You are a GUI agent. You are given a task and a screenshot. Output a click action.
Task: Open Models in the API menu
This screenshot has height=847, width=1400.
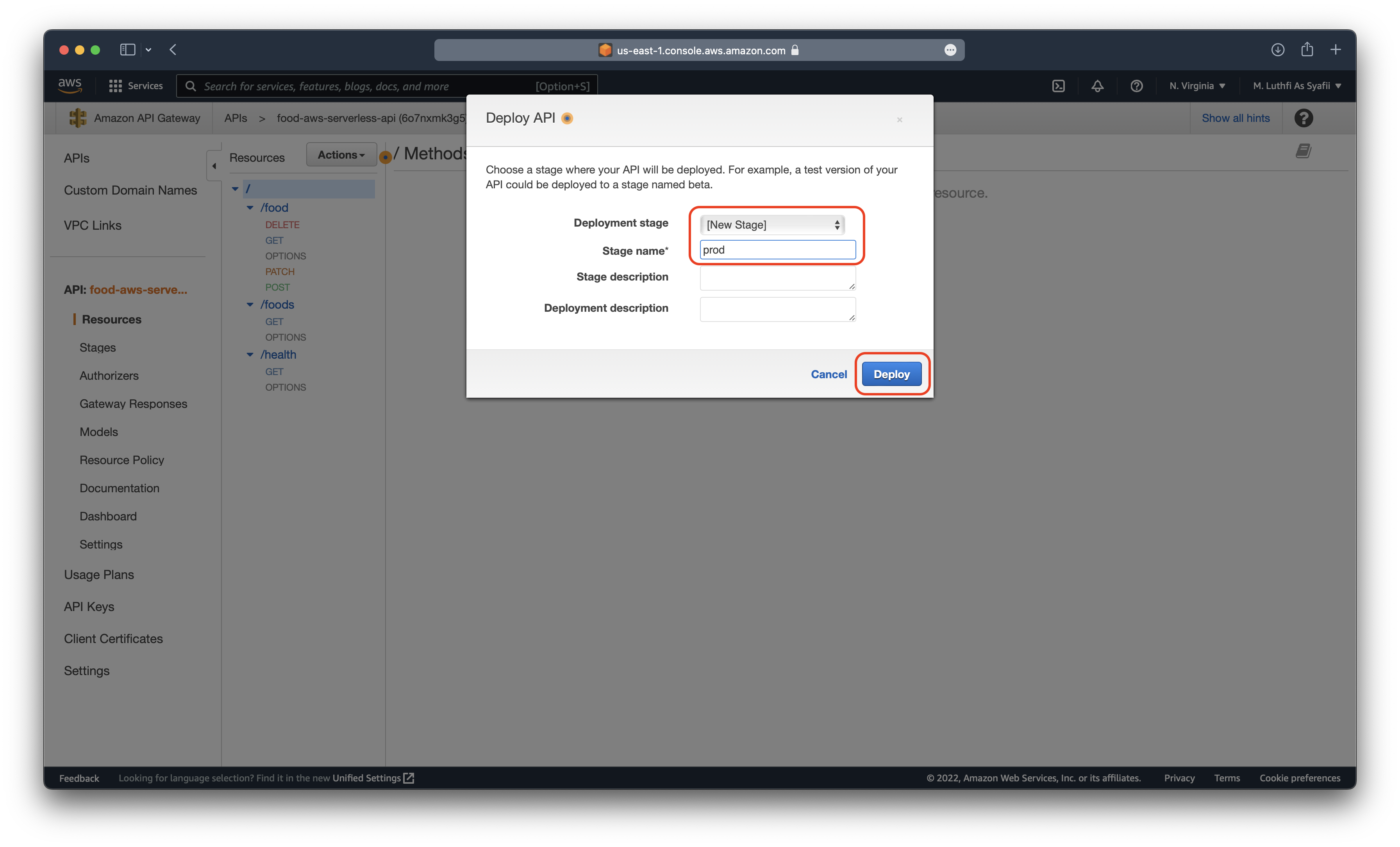coord(98,431)
